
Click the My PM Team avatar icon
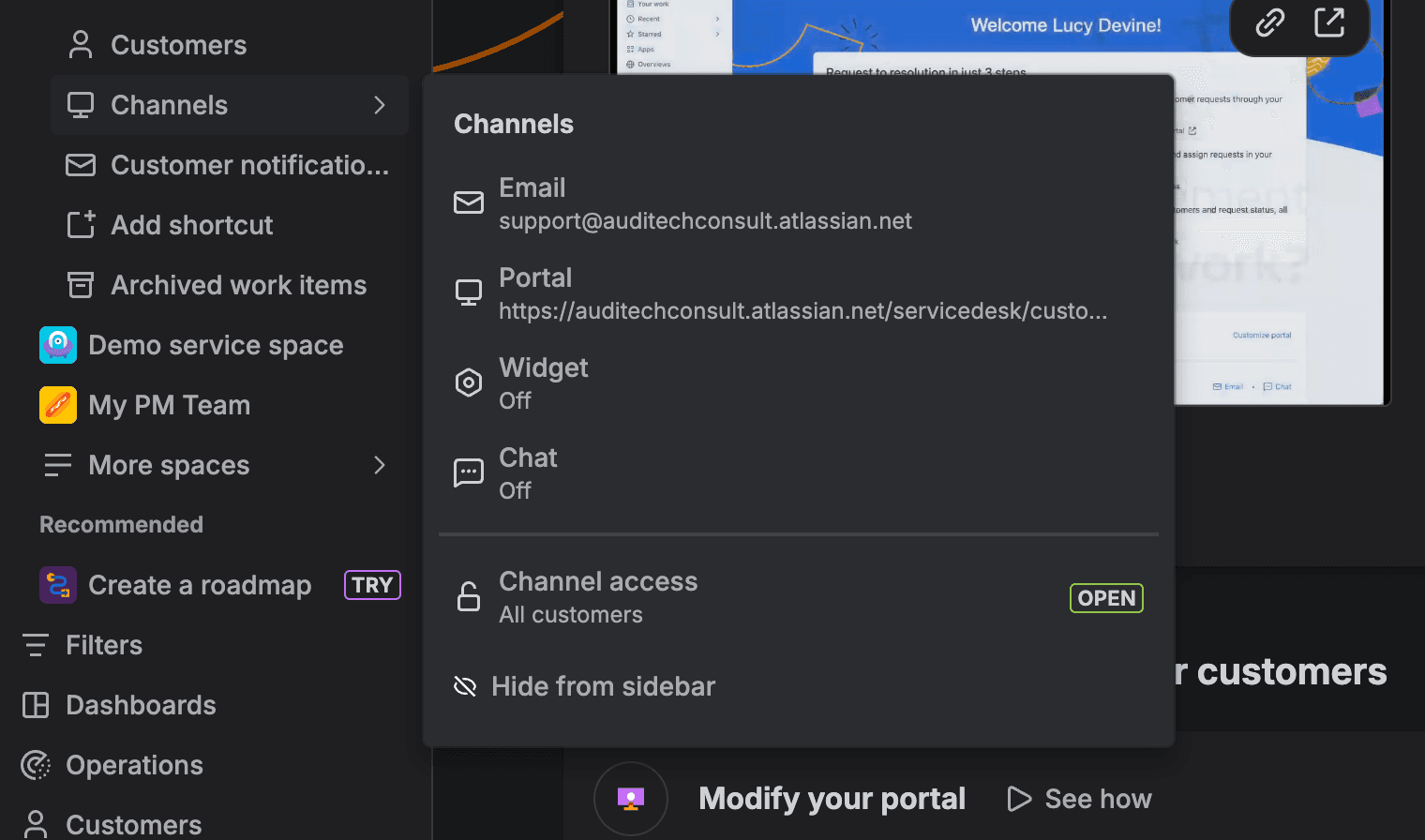coord(58,405)
